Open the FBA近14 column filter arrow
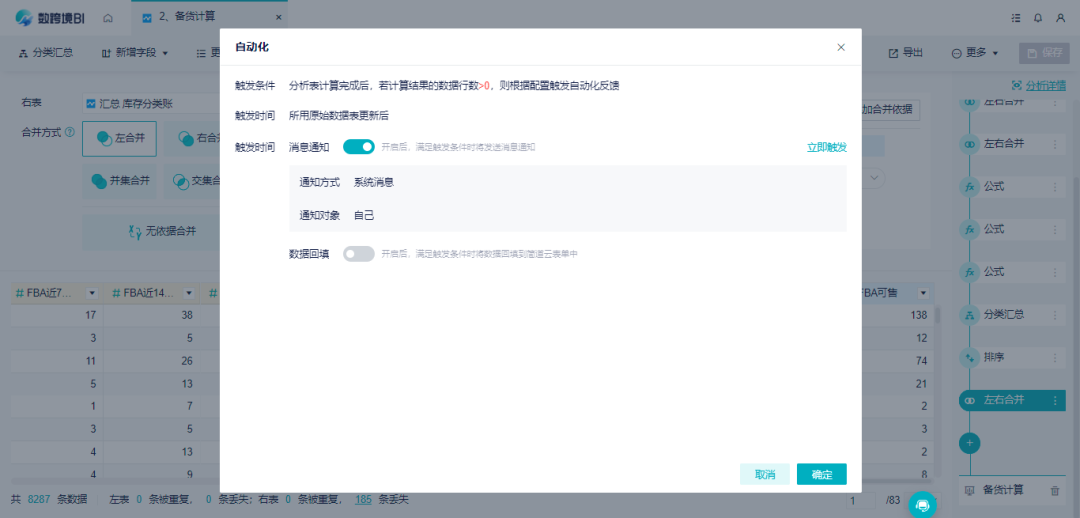This screenshot has width=1080, height=518. pos(189,293)
